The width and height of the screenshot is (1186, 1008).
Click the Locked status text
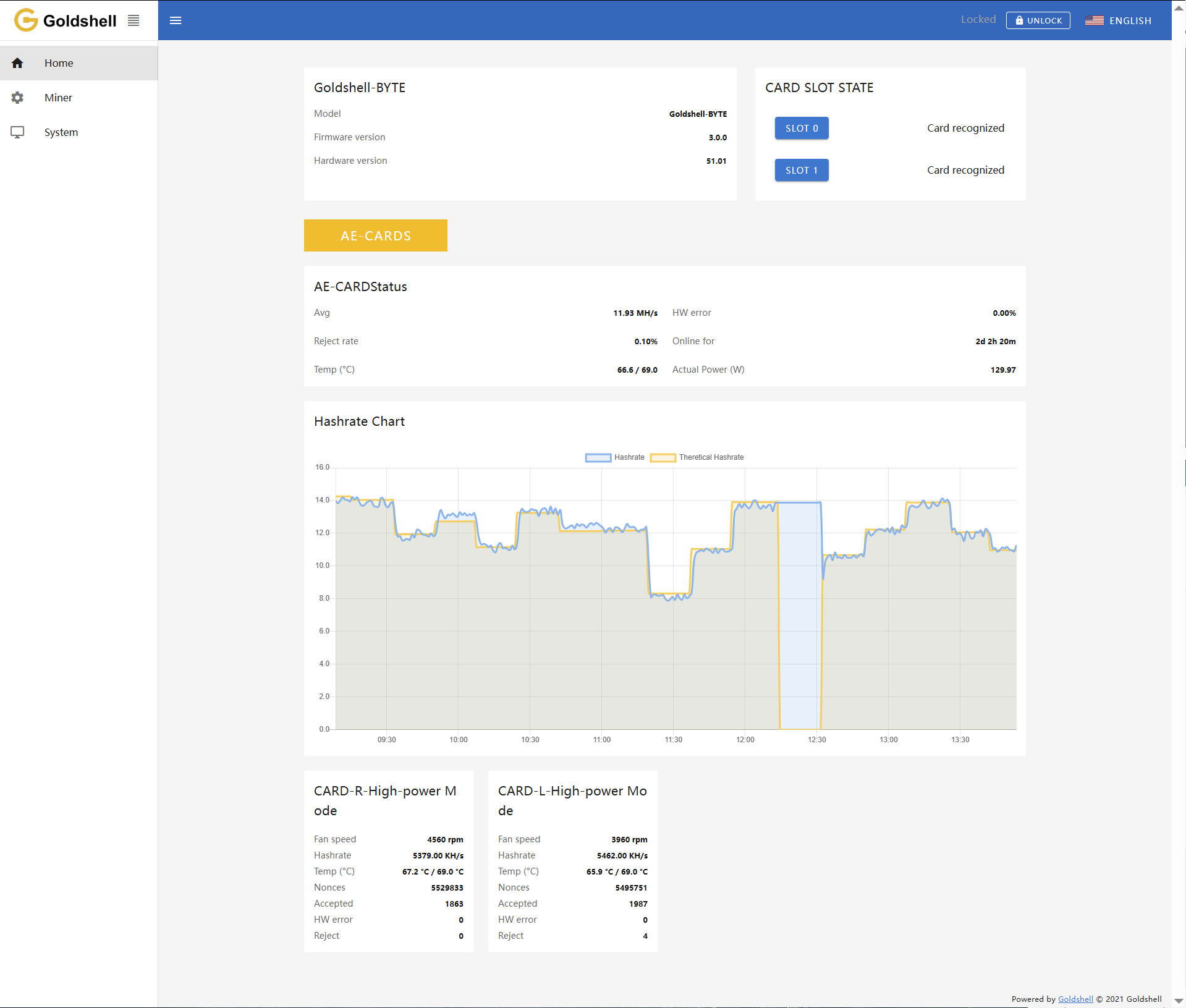coord(978,20)
